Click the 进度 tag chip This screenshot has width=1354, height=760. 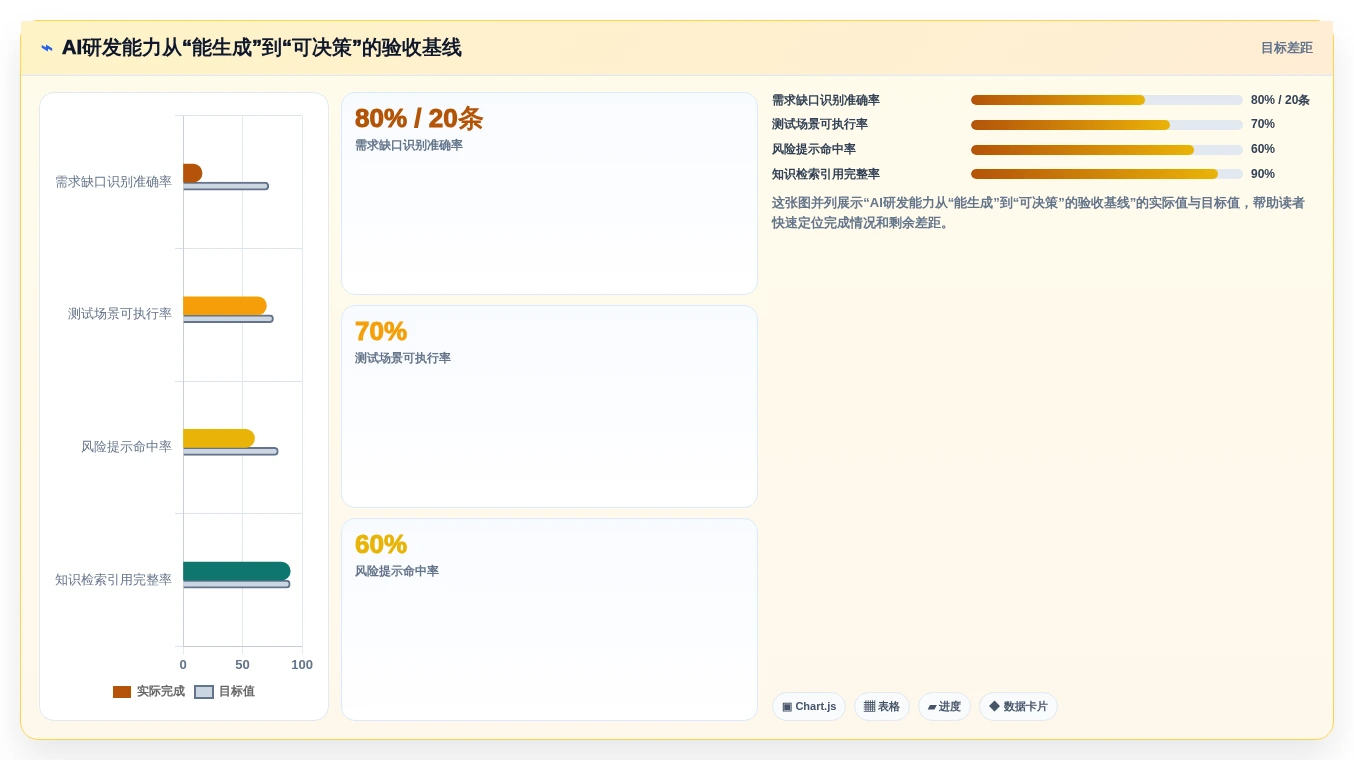tap(944, 707)
